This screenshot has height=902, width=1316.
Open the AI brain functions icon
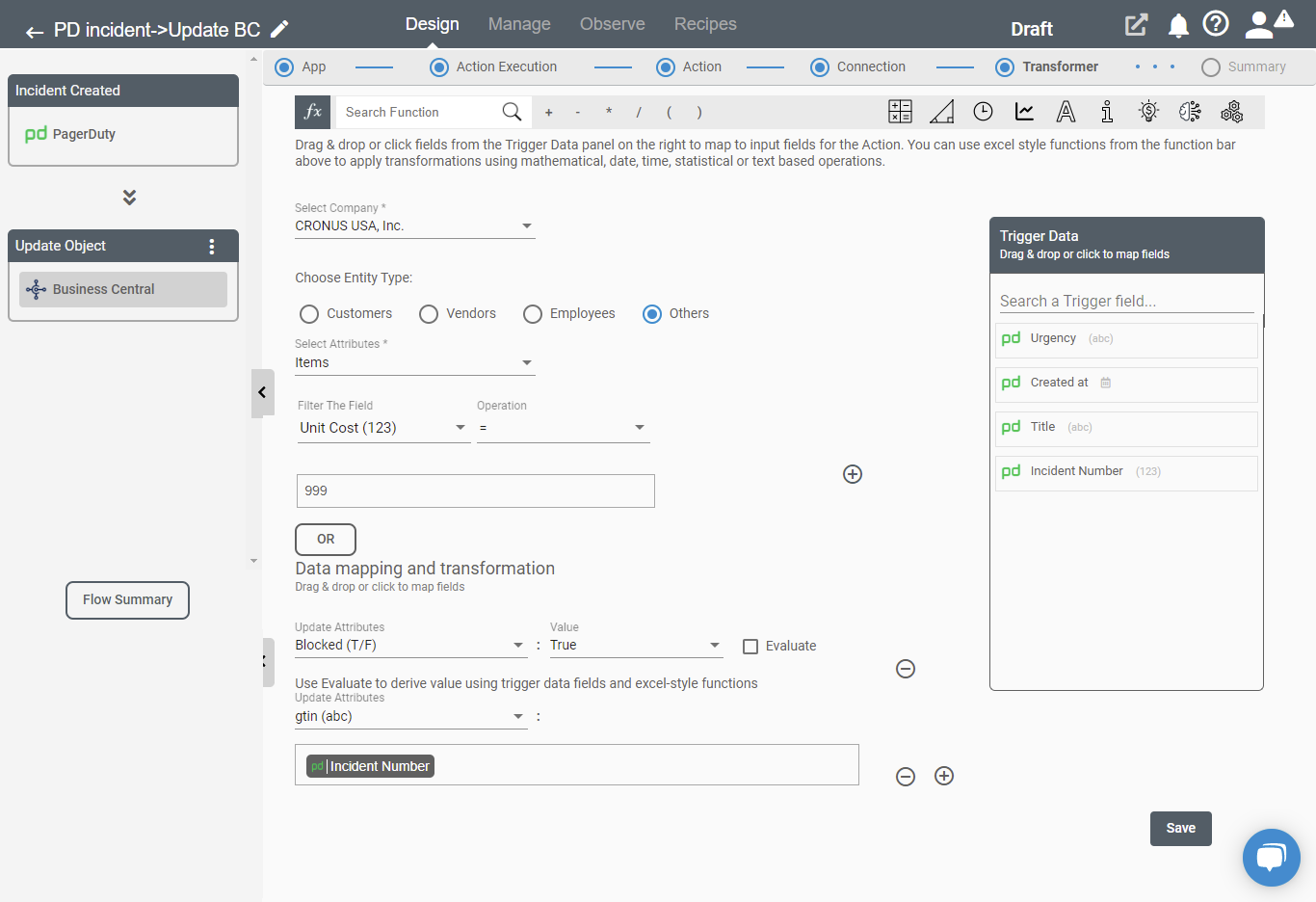pos(1190,112)
